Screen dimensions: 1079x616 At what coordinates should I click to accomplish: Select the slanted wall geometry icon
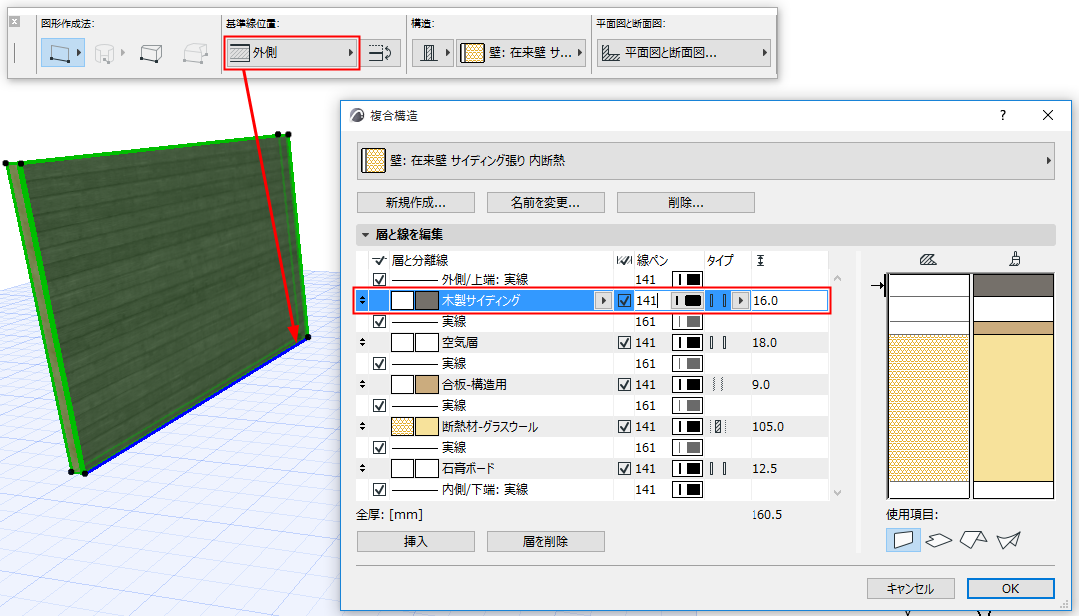click(x=195, y=53)
